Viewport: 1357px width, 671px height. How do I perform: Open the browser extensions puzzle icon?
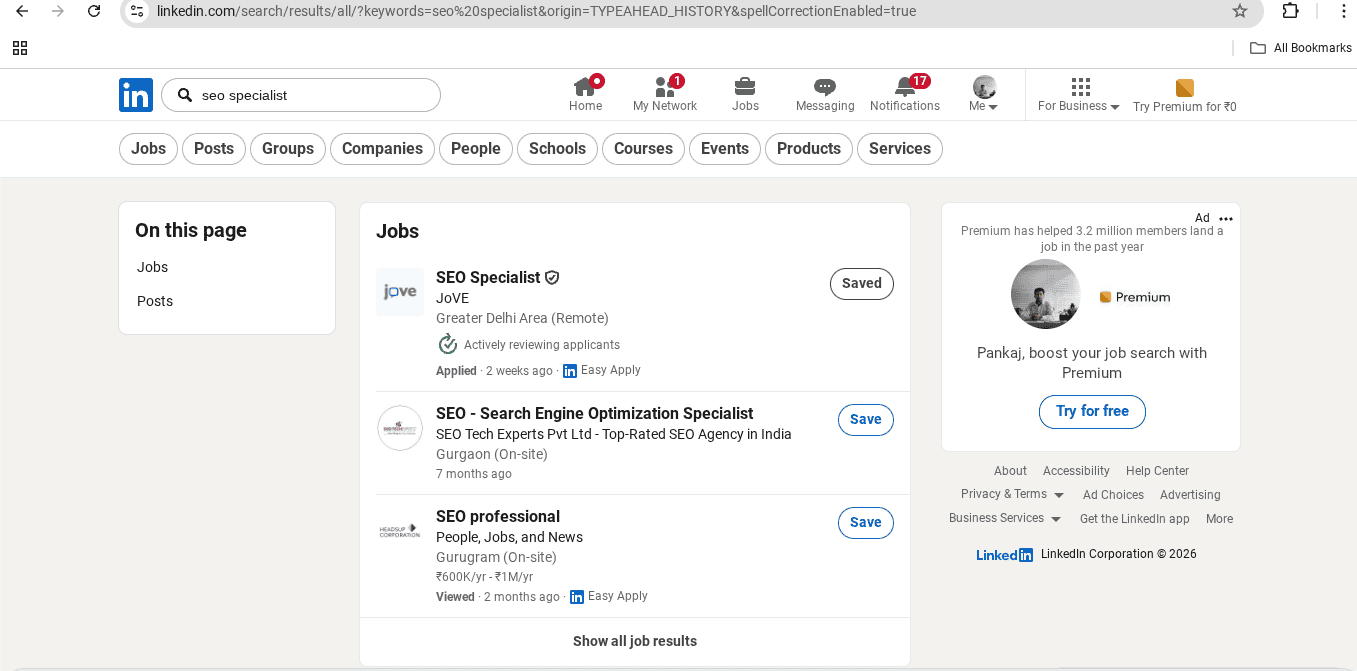[x=1291, y=11]
